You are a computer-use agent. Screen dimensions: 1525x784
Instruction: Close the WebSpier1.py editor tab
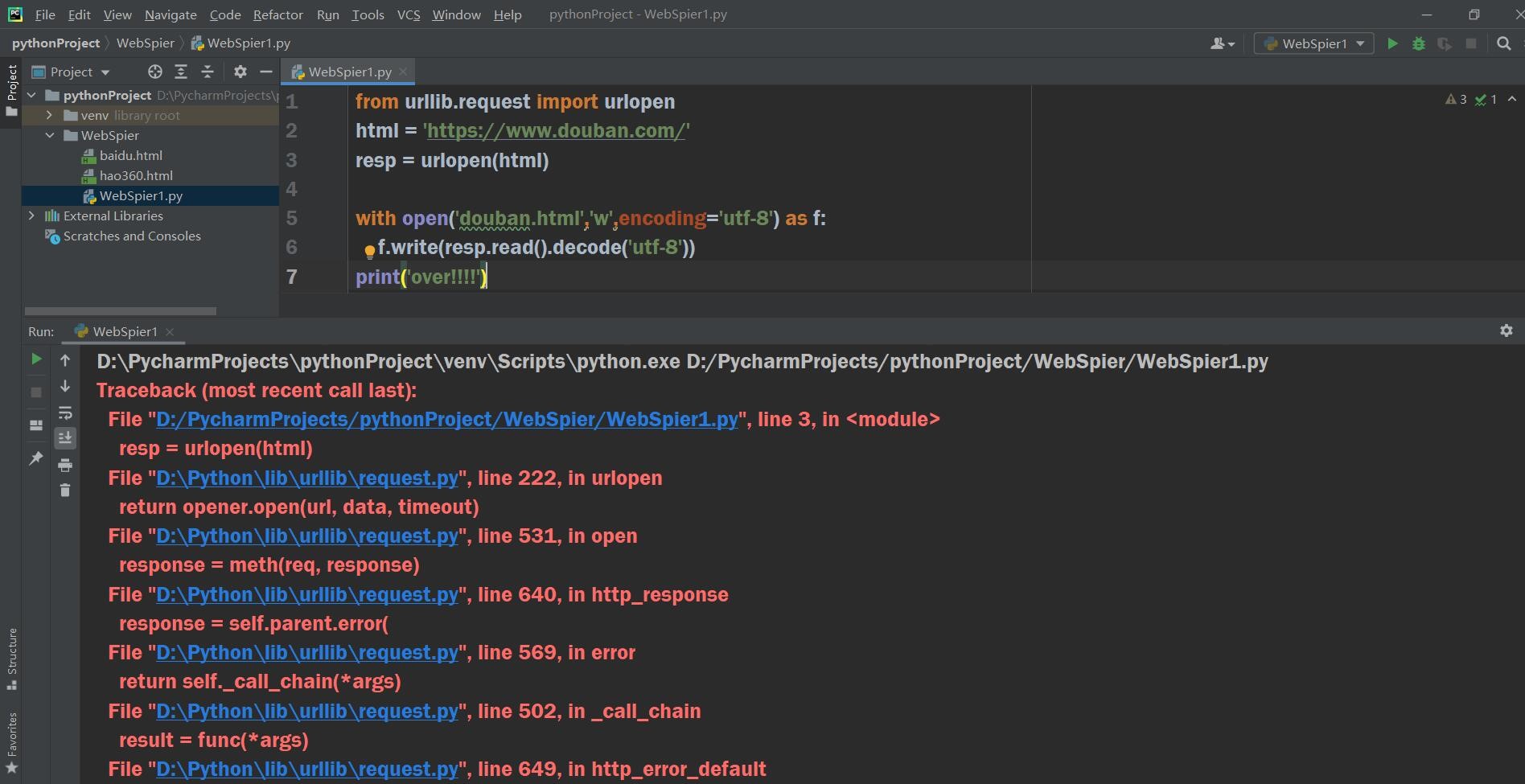point(403,72)
